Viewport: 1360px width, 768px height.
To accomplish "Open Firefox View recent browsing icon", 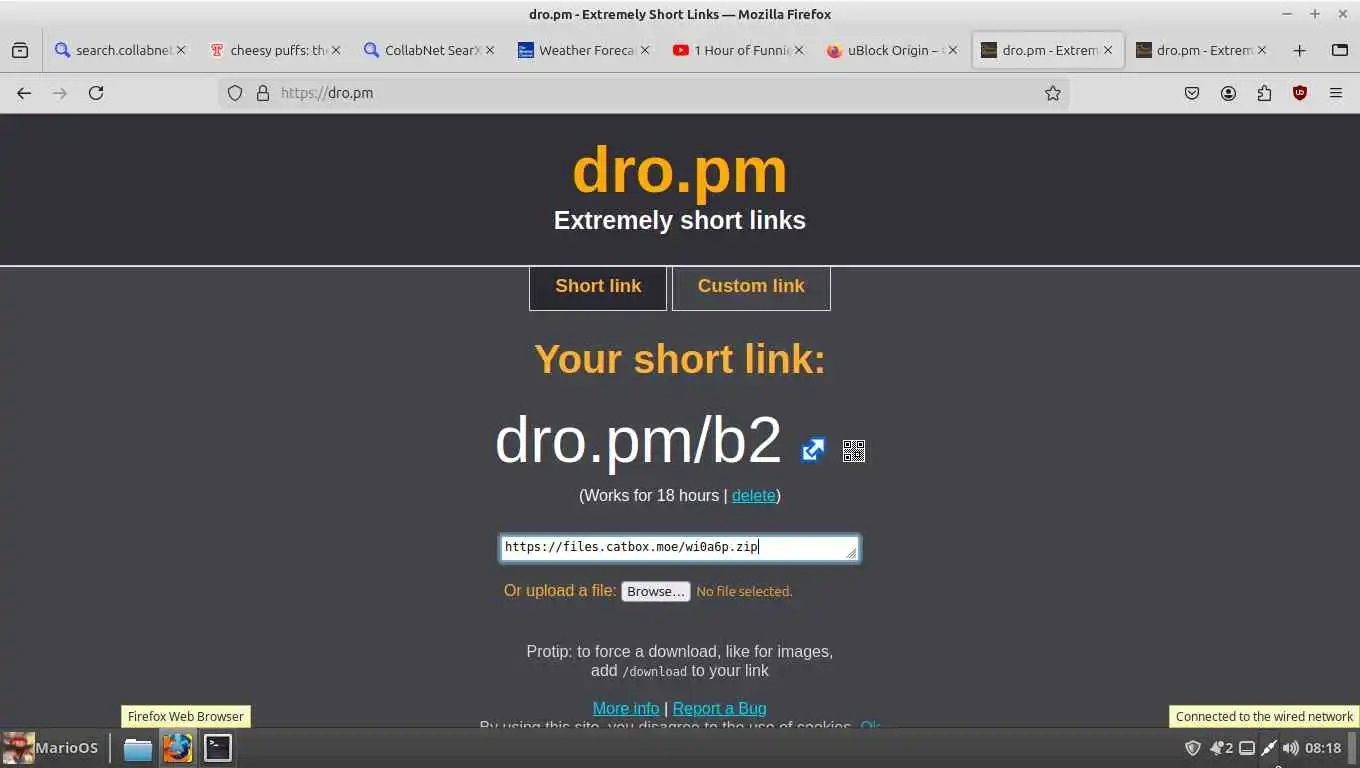I will point(20,50).
